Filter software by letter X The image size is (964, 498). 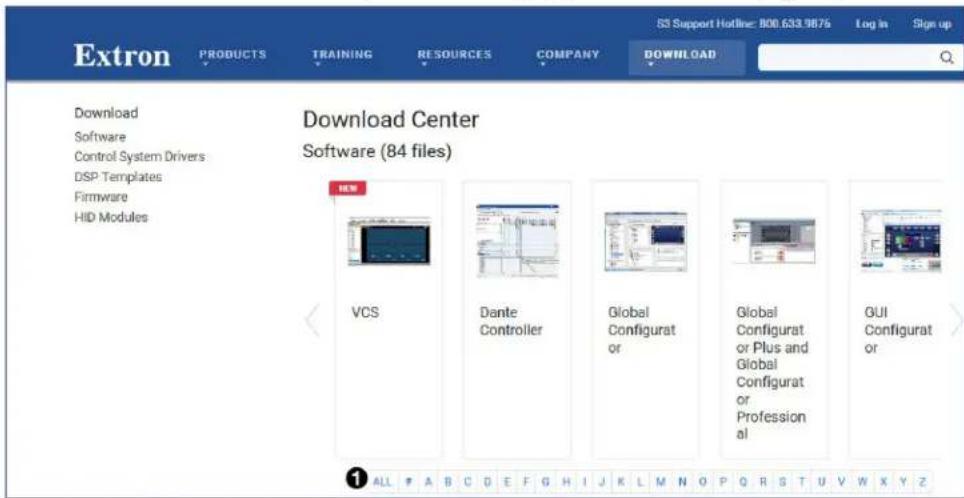click(883, 481)
